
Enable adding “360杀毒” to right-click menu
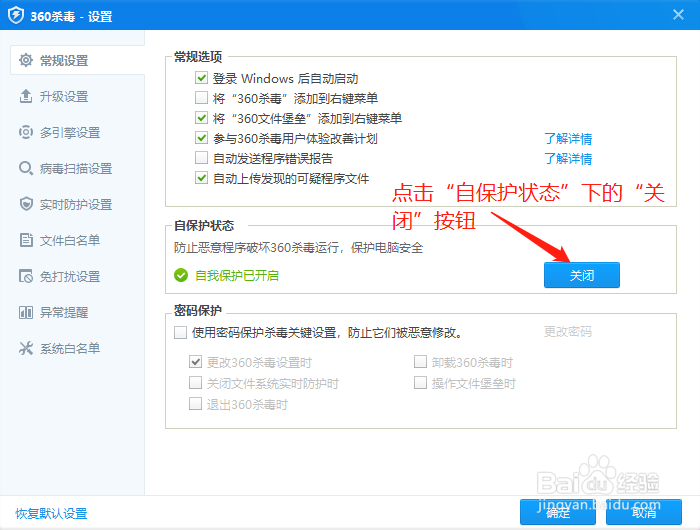click(x=201, y=97)
